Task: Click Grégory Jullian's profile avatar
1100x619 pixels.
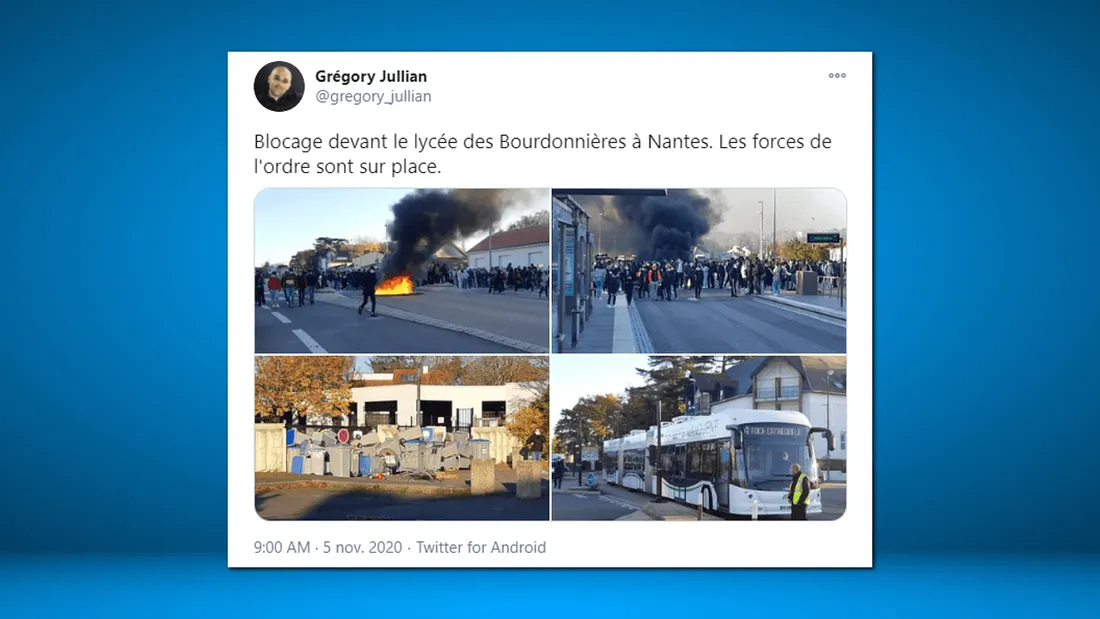Action: click(x=279, y=86)
